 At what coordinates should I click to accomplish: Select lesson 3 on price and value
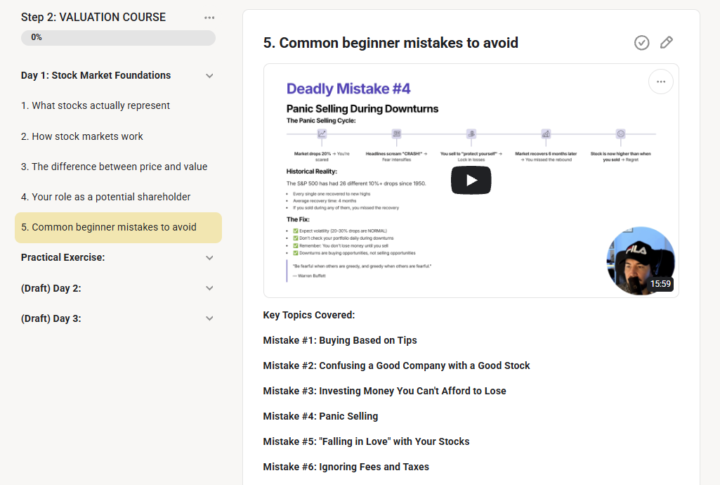click(114, 167)
